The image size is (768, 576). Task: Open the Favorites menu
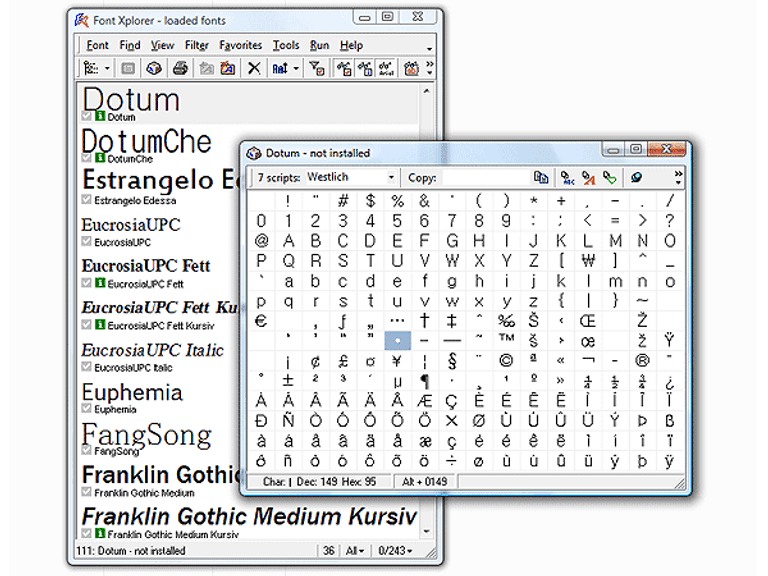(240, 45)
